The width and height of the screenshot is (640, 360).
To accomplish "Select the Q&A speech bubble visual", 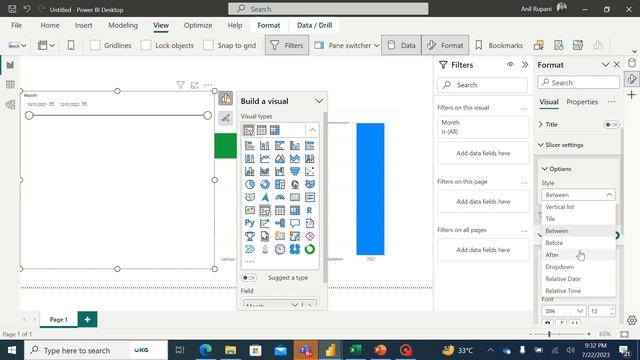I will point(295,223).
